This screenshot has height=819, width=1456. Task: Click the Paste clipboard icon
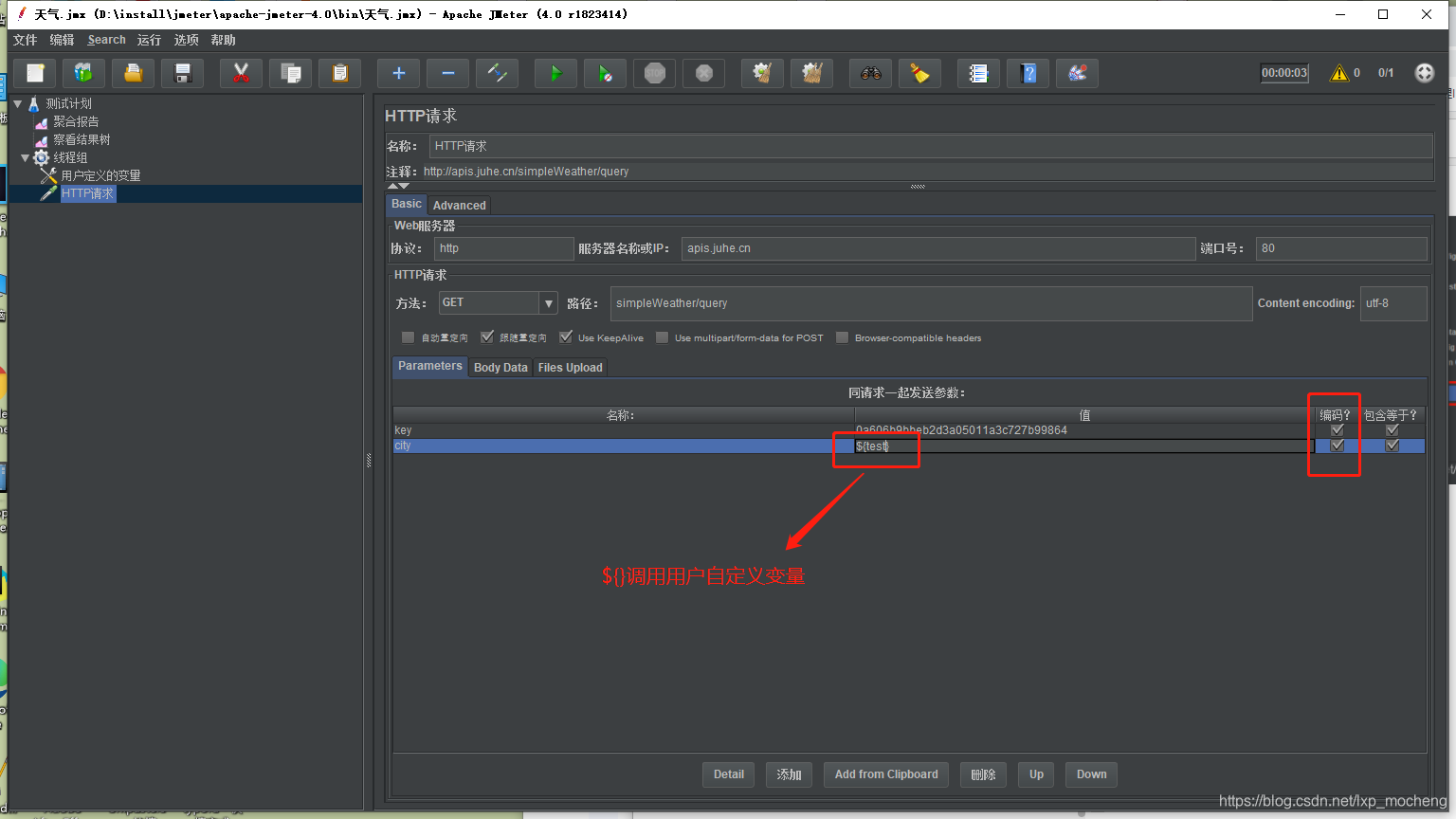(340, 73)
